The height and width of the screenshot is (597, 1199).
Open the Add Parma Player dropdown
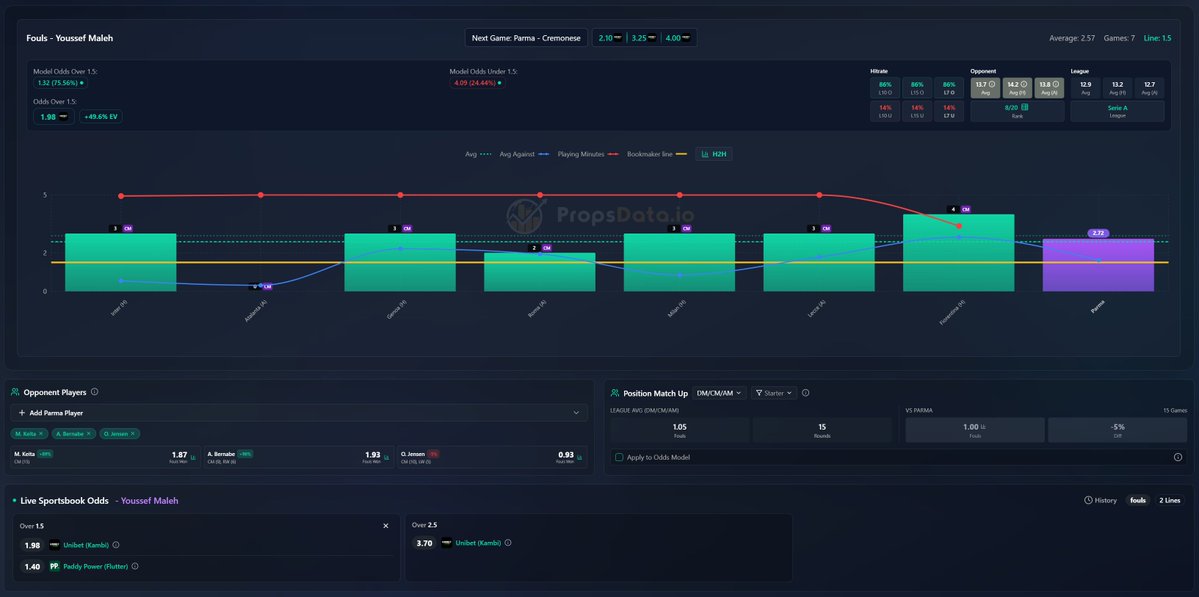[300, 412]
